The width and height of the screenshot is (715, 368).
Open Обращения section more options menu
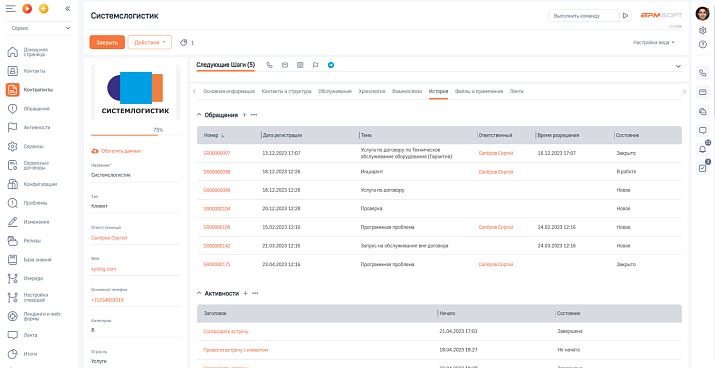click(254, 115)
